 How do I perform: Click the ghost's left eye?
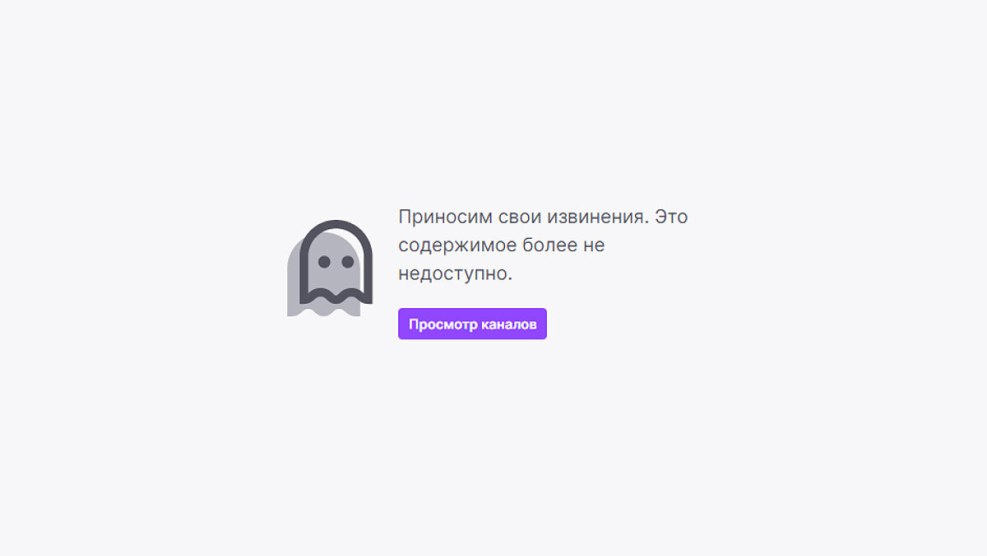tap(324, 261)
